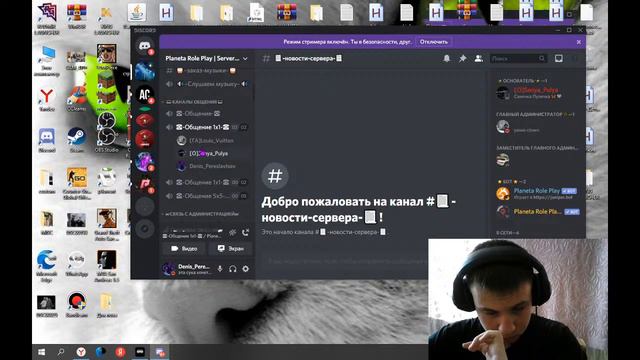The width and height of the screenshot is (640, 360).
Task: Open the taskbar search magnifier
Action: (61, 352)
